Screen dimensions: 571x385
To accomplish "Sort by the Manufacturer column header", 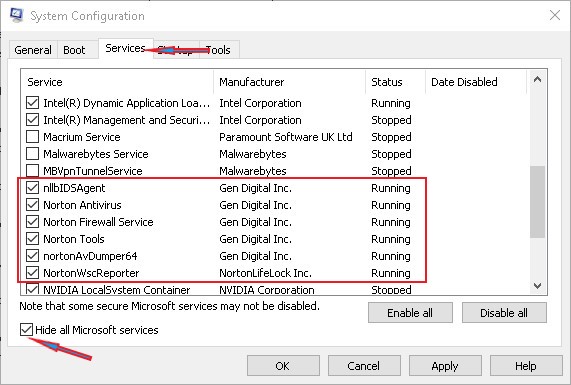I will (x=289, y=82).
